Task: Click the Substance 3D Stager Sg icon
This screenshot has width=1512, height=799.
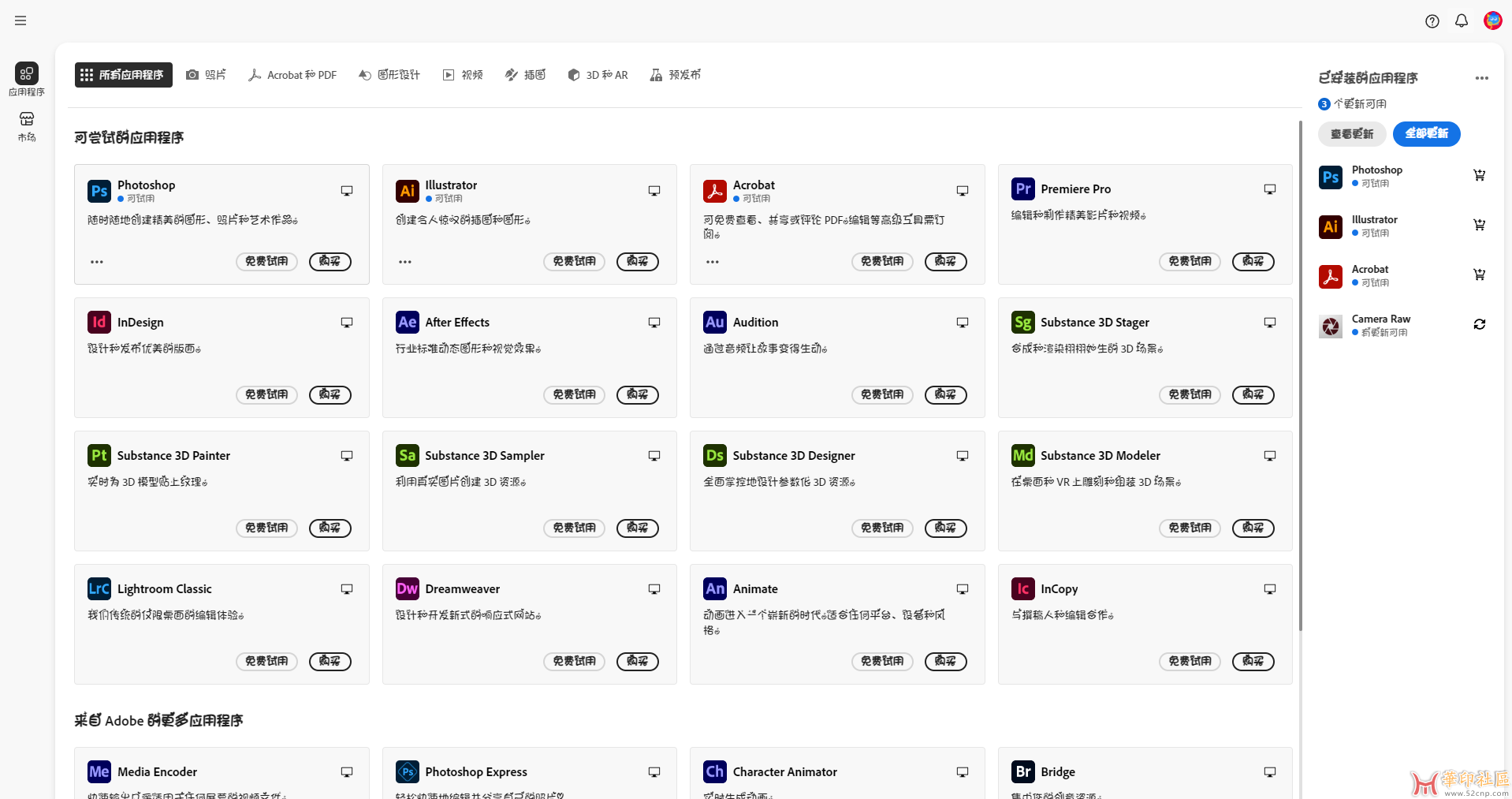Action: point(1023,322)
